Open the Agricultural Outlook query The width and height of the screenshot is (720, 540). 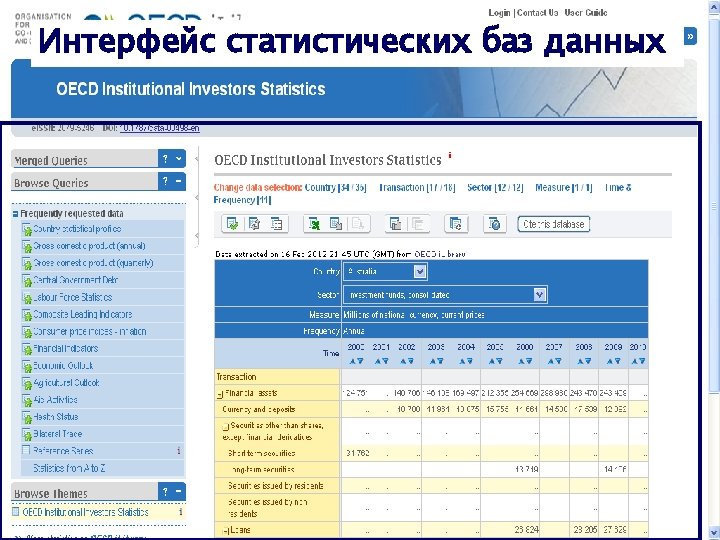pos(66,383)
